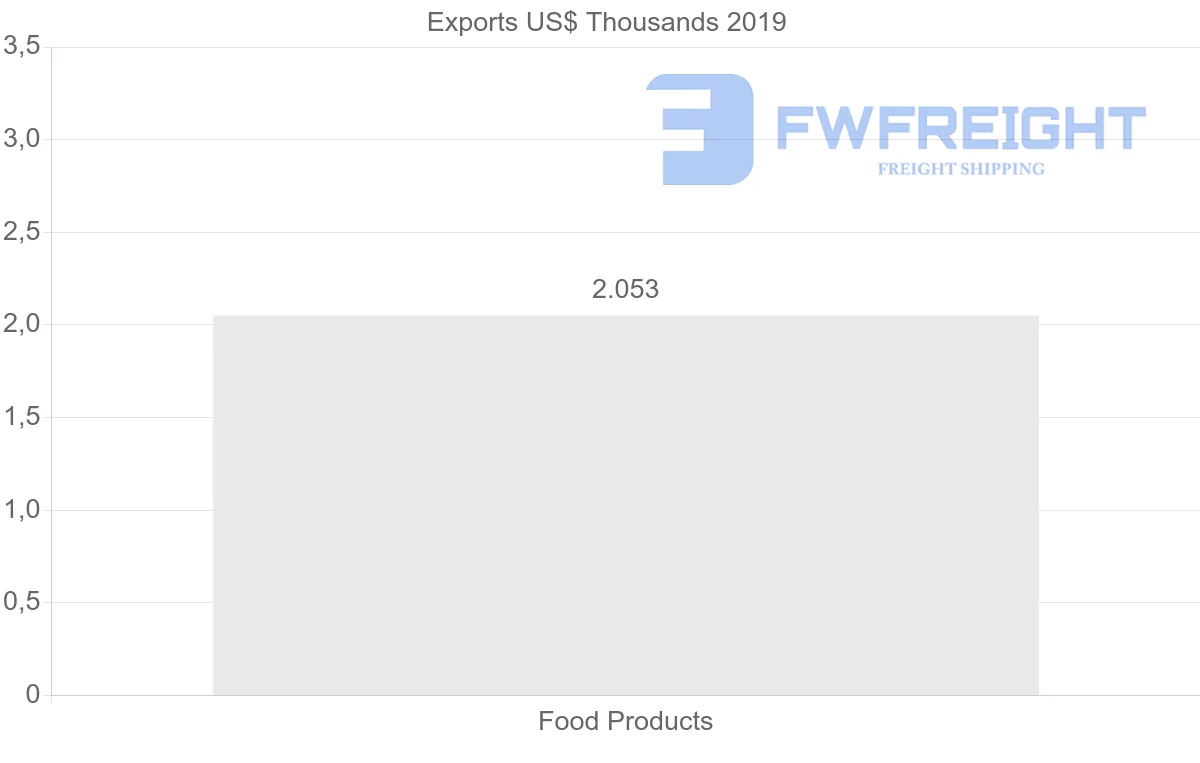The width and height of the screenshot is (1200, 763).
Task: Click the horizontal gridline at the 2,5 level
Action: tap(400, 232)
